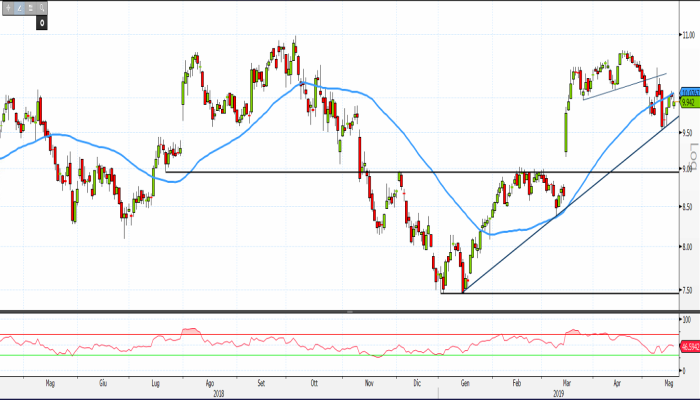Viewport: 700px width, 400px height.
Task: Activate the trend line drawing tool
Action: (19, 7)
